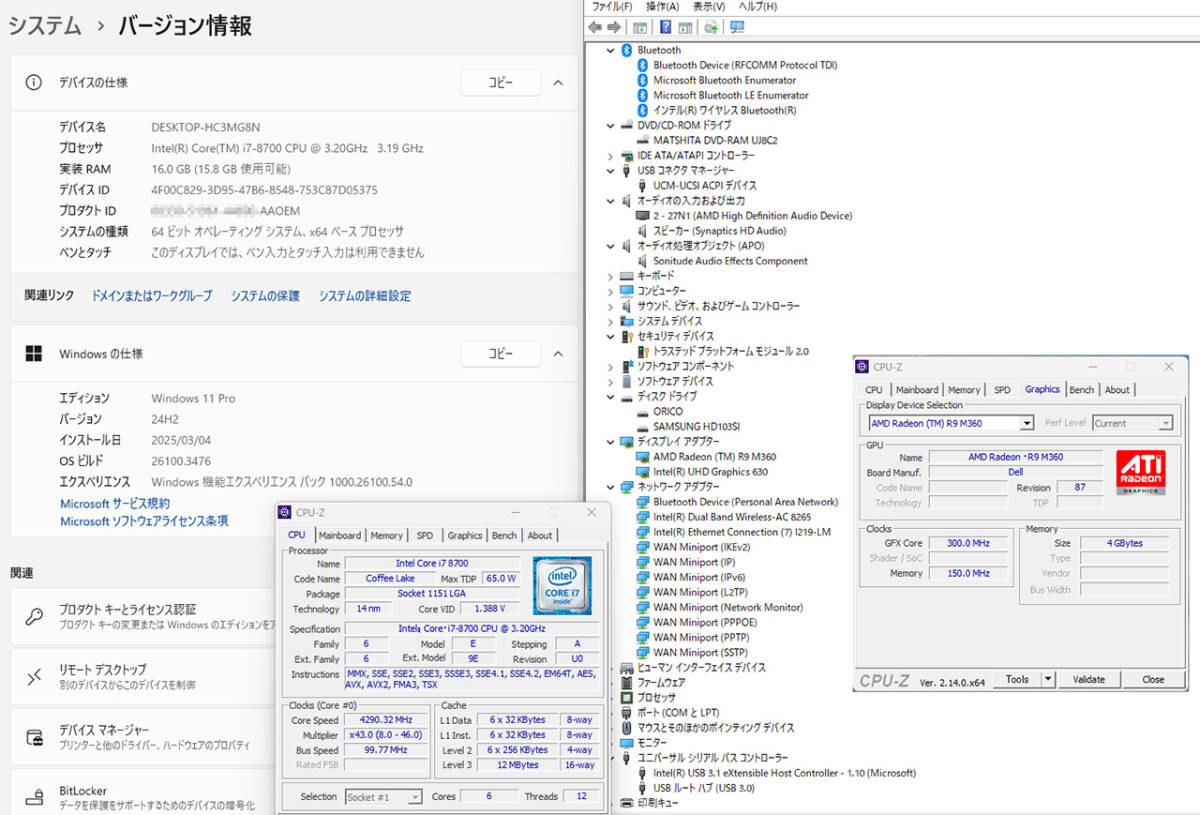Screen dimensions: 1200x815
Task: Click コピー button for デバイスの仕様
Action: click(500, 83)
